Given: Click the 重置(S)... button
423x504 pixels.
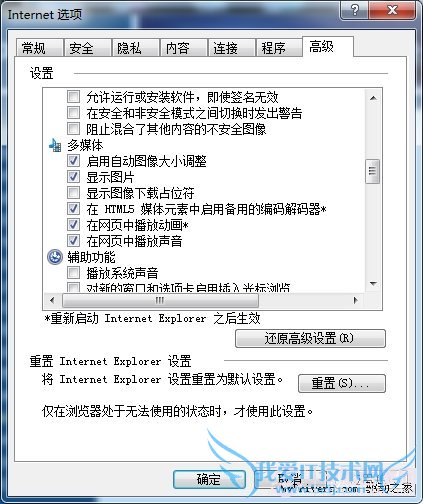Looking at the screenshot, I should [342, 383].
